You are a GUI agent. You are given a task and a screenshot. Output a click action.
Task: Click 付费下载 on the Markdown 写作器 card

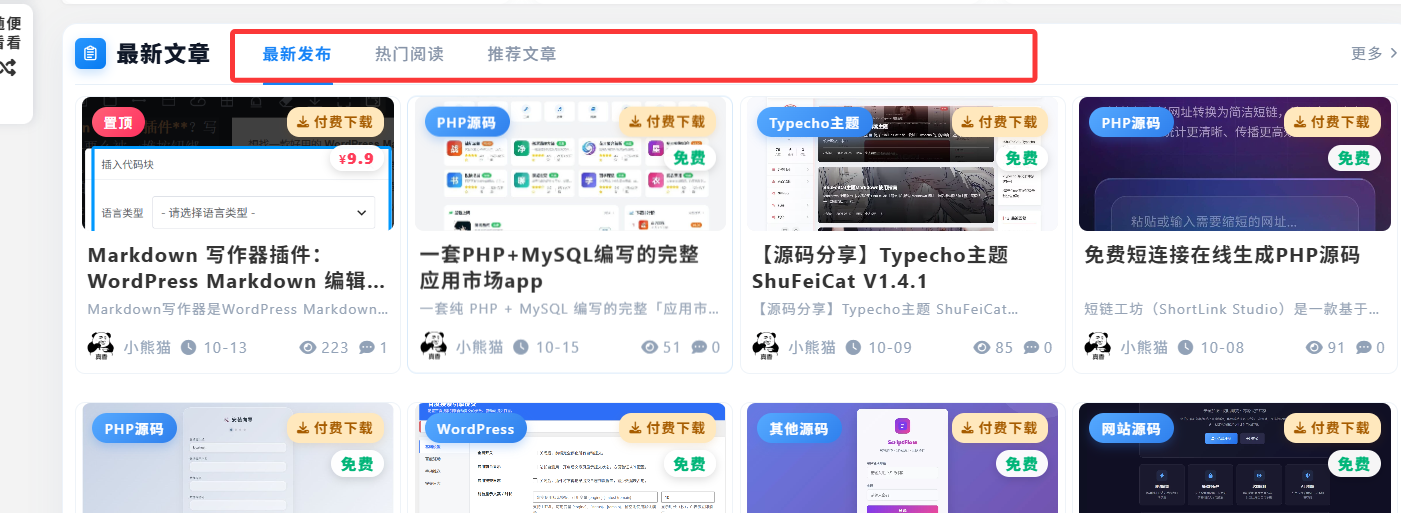334,122
